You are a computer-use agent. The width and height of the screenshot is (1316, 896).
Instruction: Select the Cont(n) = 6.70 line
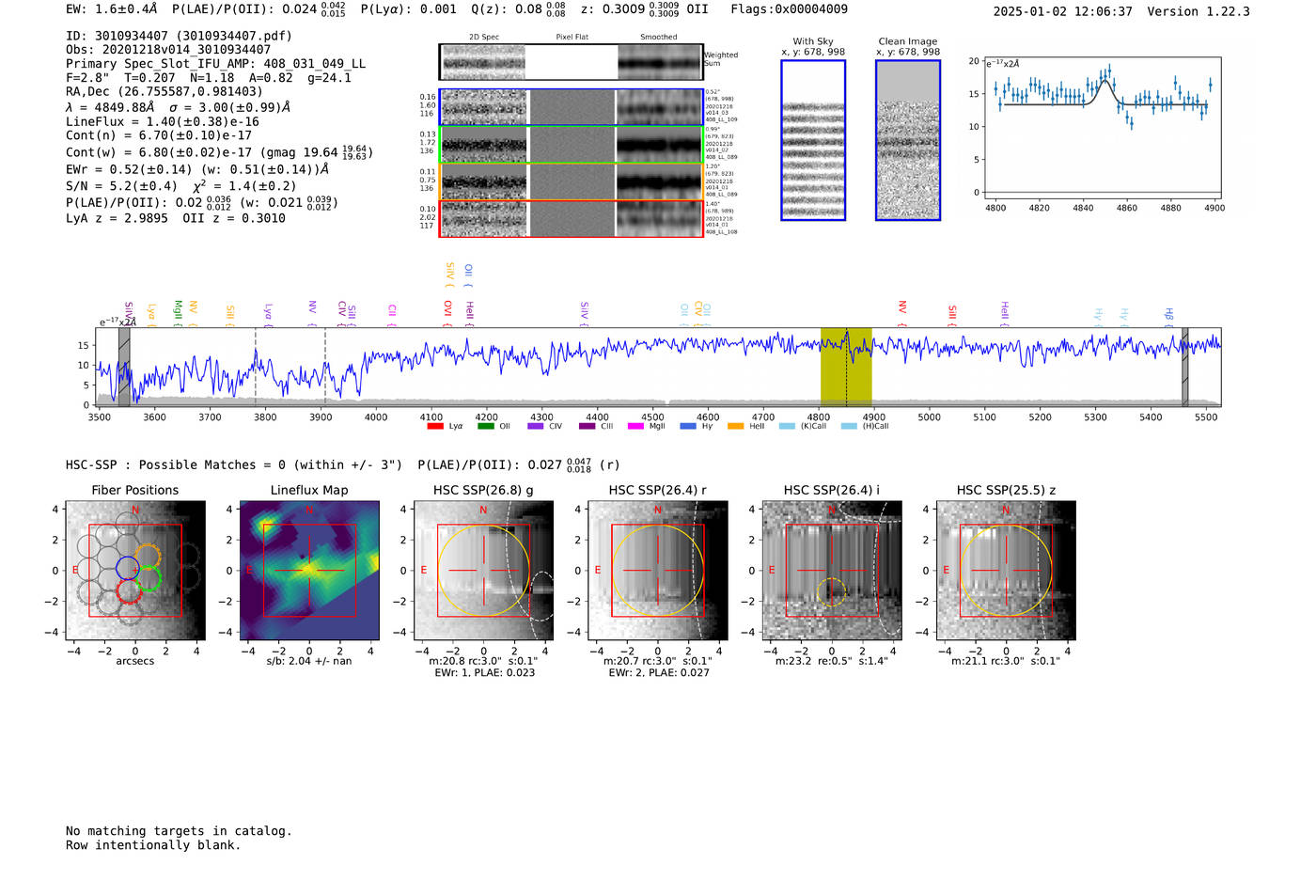(159, 135)
